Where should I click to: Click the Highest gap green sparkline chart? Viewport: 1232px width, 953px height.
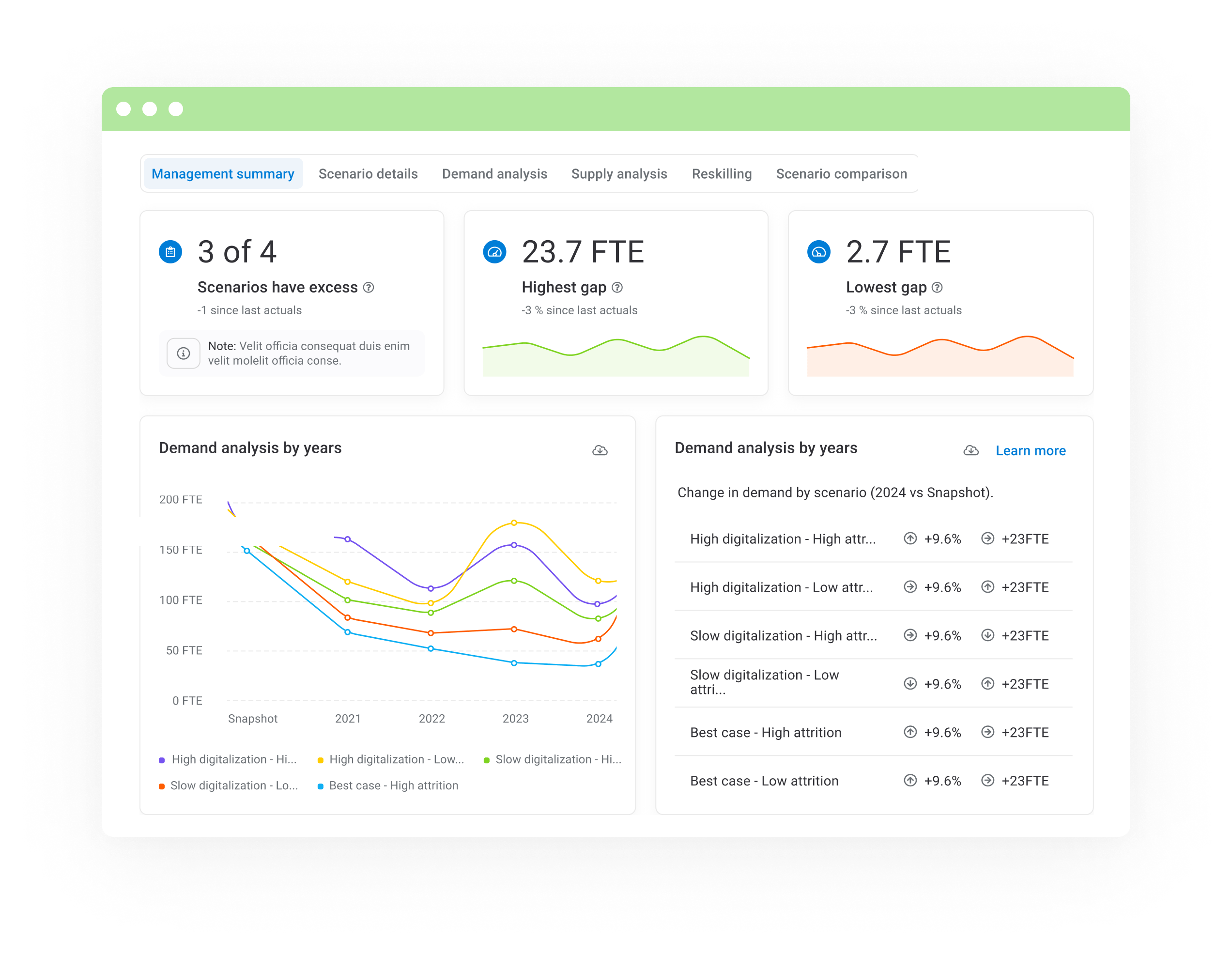616,356
